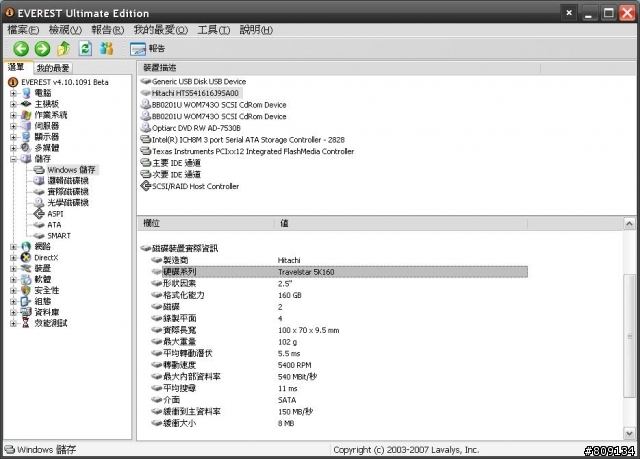Select Hitachi HTS541616J9SA00 device
This screenshot has height=459, width=640.
click(195, 93)
